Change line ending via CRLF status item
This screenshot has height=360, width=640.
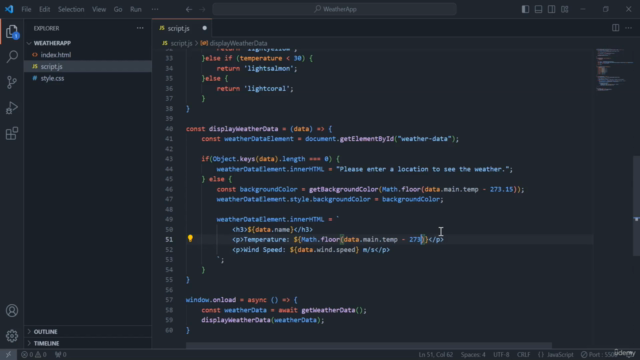point(524,354)
